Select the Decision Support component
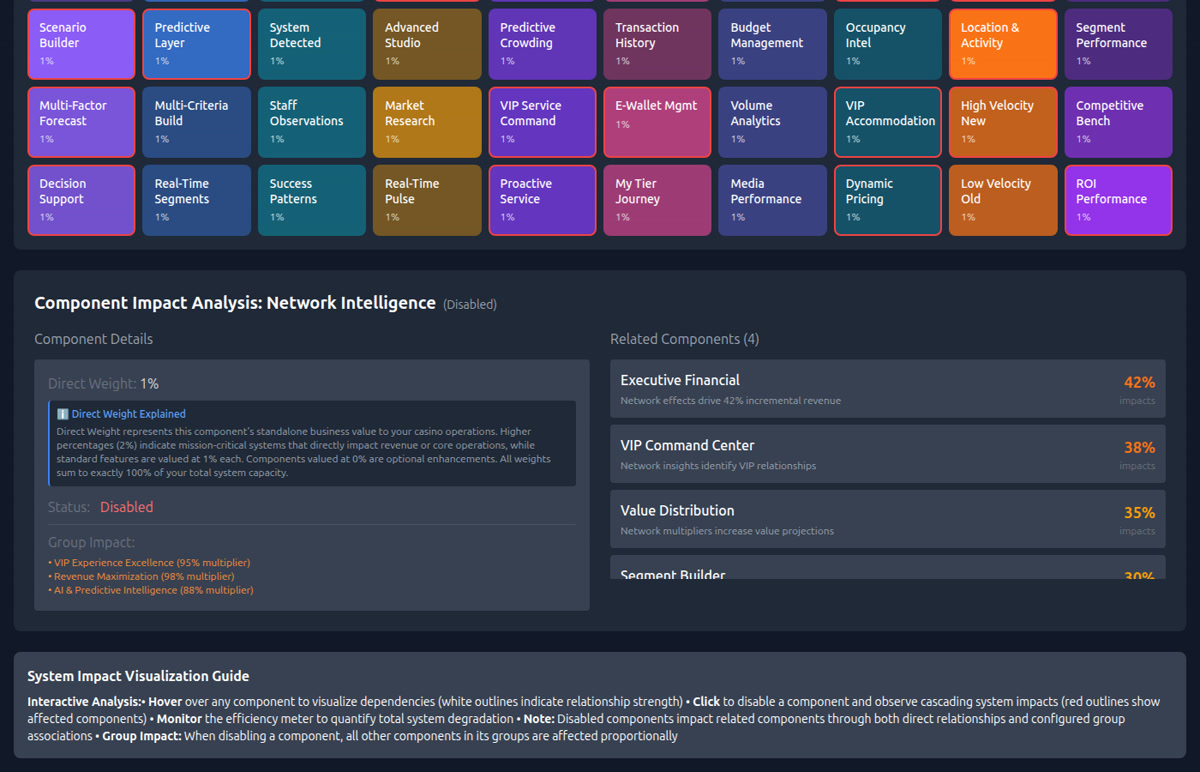This screenshot has width=1200, height=772. [x=81, y=200]
